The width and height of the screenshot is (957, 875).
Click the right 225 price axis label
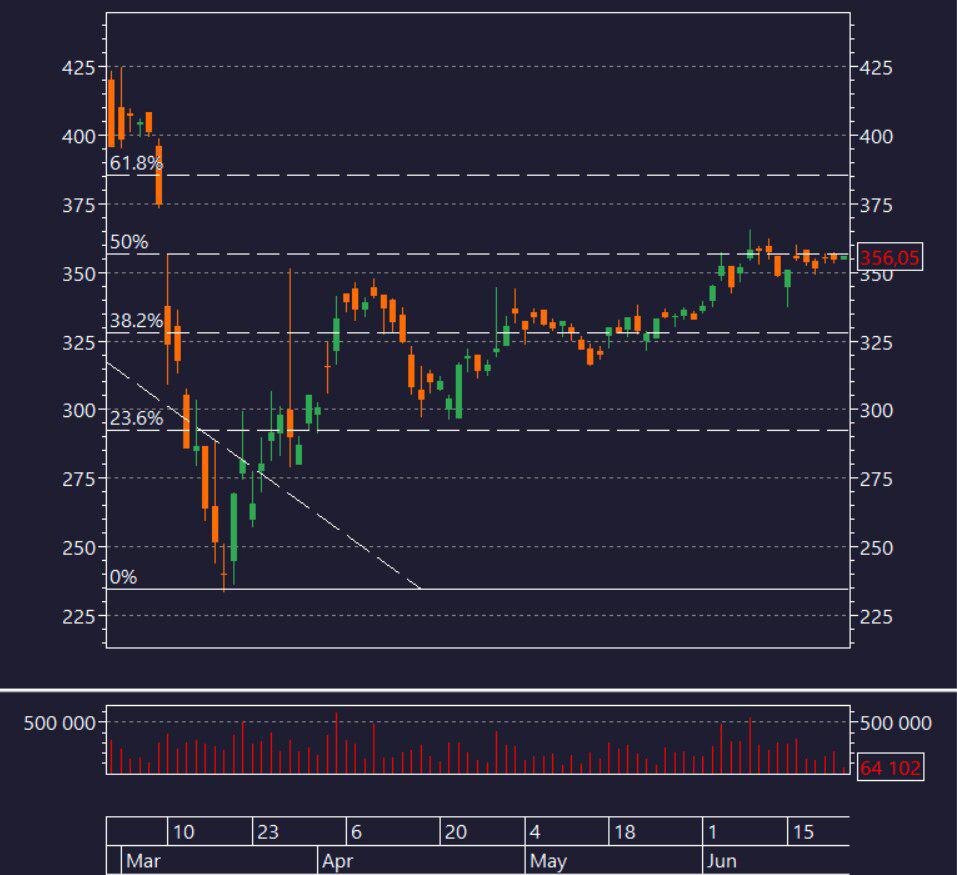876,617
